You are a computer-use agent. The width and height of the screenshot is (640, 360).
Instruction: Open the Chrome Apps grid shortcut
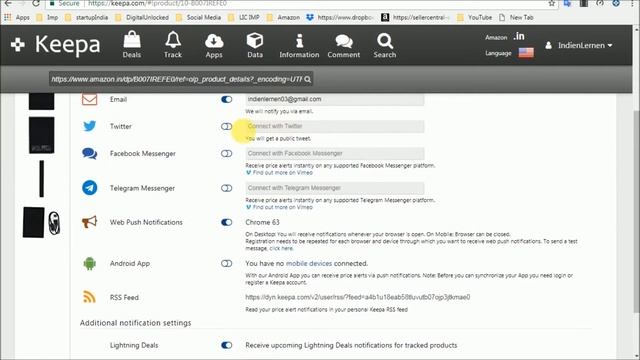[x=17, y=18]
